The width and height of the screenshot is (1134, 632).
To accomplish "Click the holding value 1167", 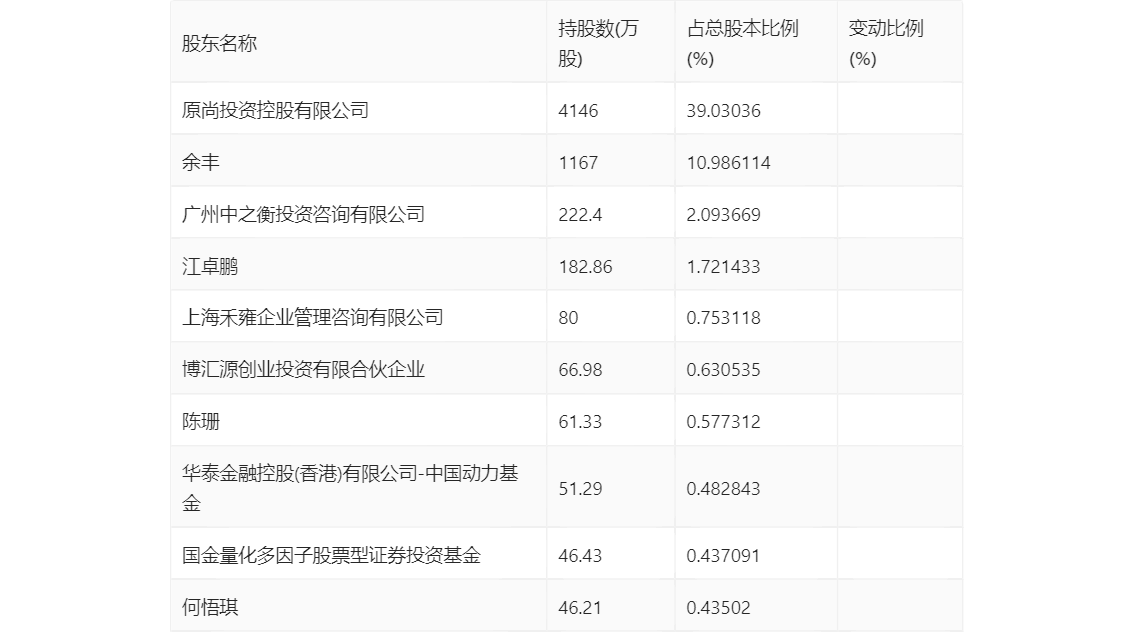I will click(x=579, y=163).
